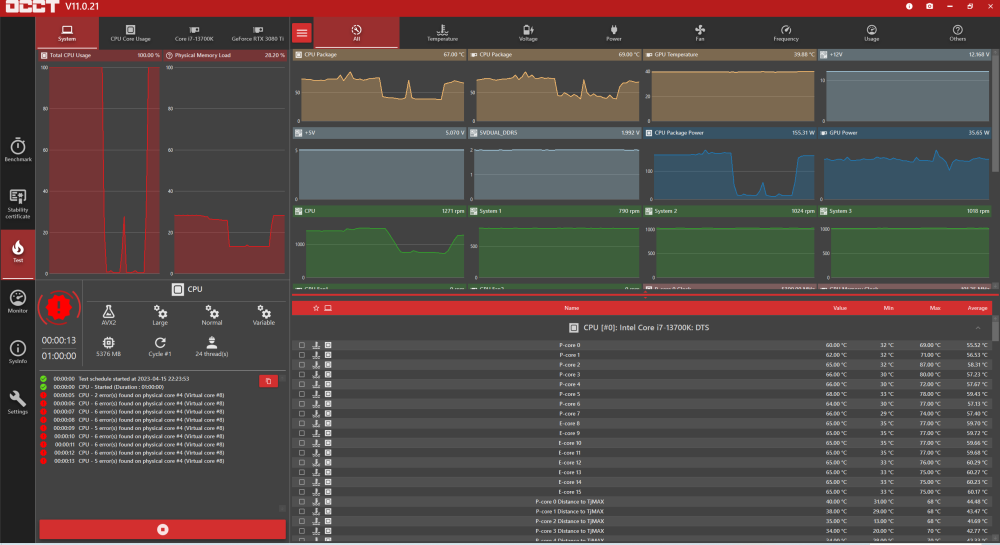Tick the P-core 2 Distance to TjMAX checkbox

pyautogui.click(x=302, y=521)
